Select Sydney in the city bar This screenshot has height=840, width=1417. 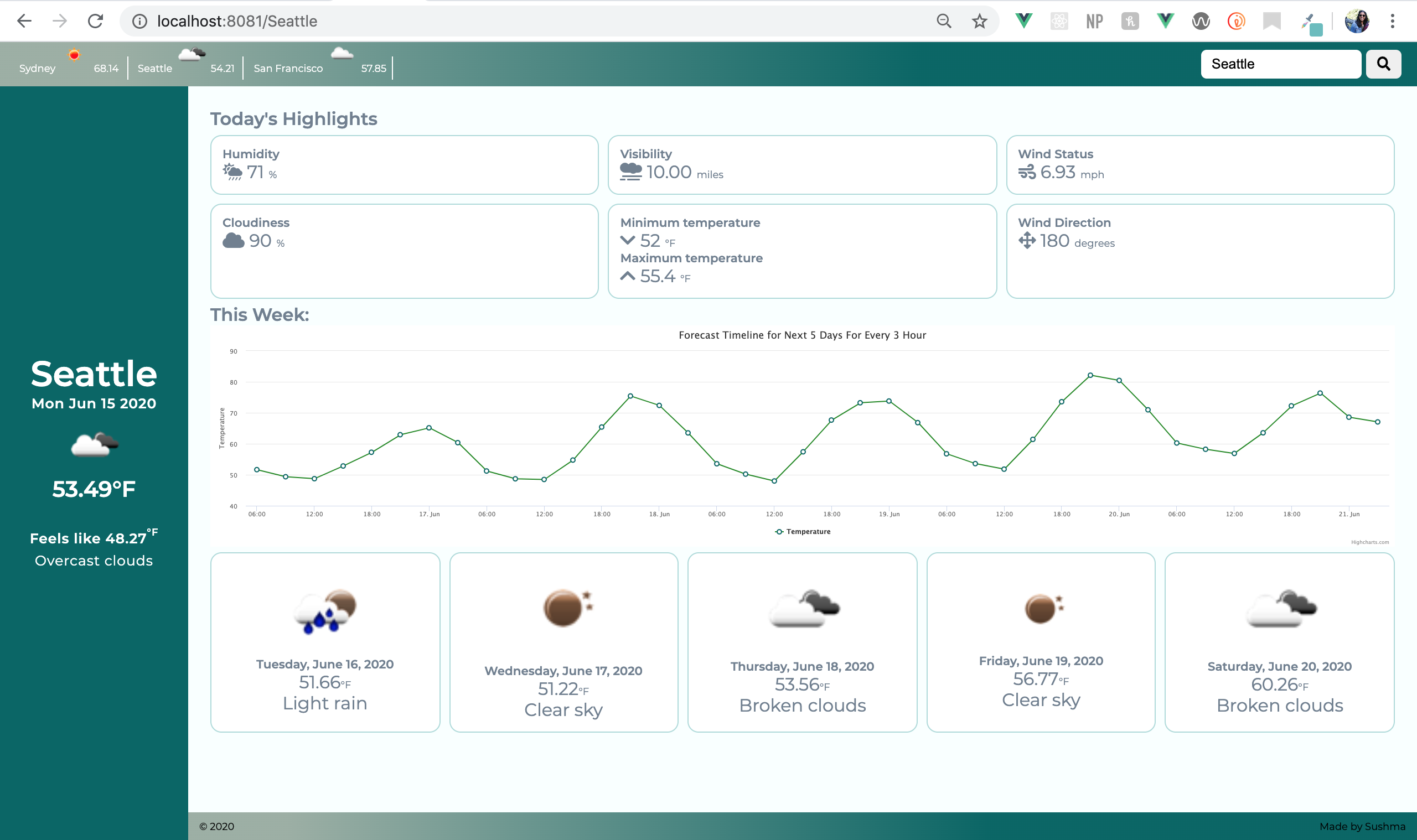tap(38, 69)
